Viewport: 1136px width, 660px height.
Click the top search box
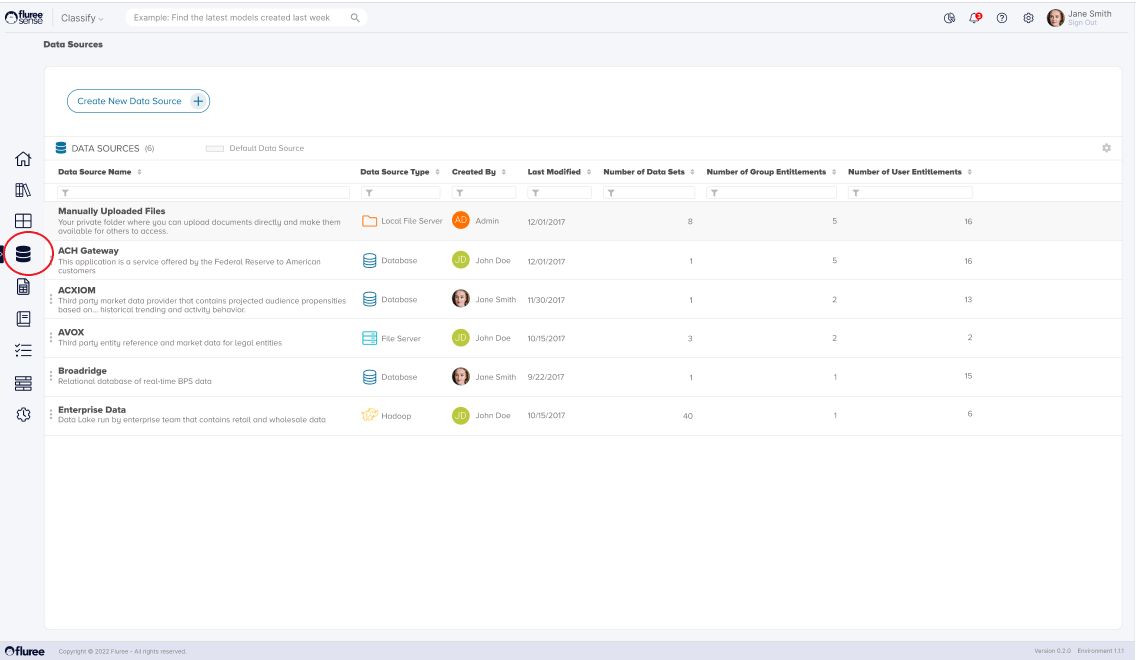pos(240,18)
